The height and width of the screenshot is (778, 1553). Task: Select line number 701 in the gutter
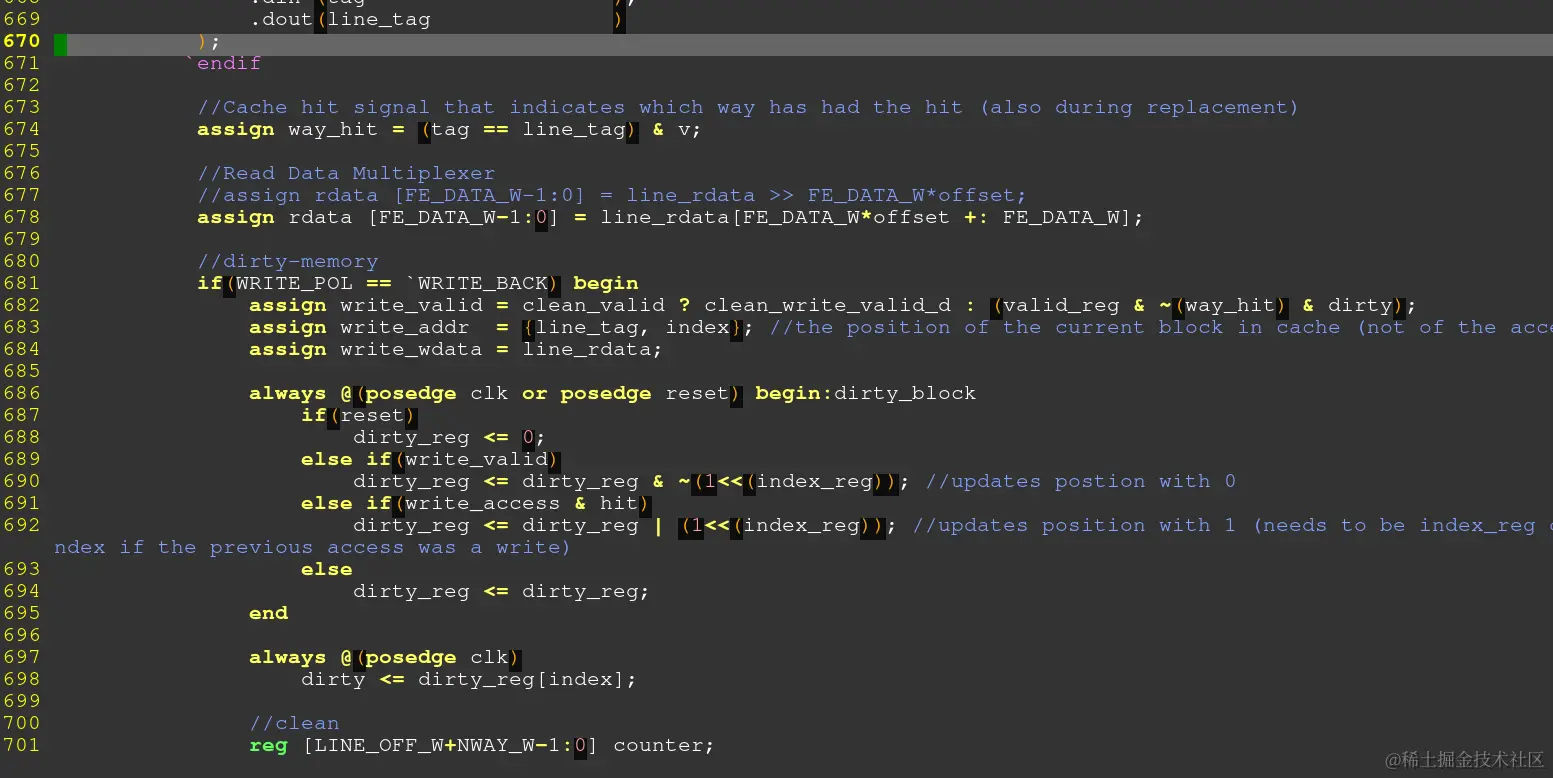pyautogui.click(x=21, y=745)
